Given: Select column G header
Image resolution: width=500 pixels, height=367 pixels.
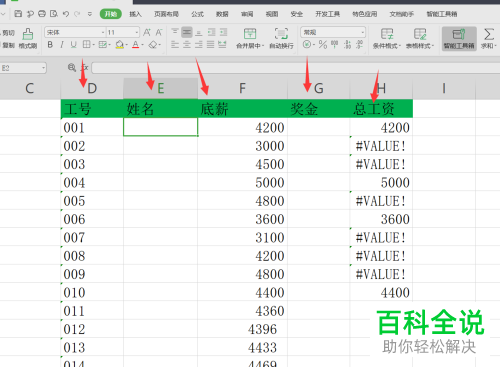Looking at the screenshot, I should 319,88.
